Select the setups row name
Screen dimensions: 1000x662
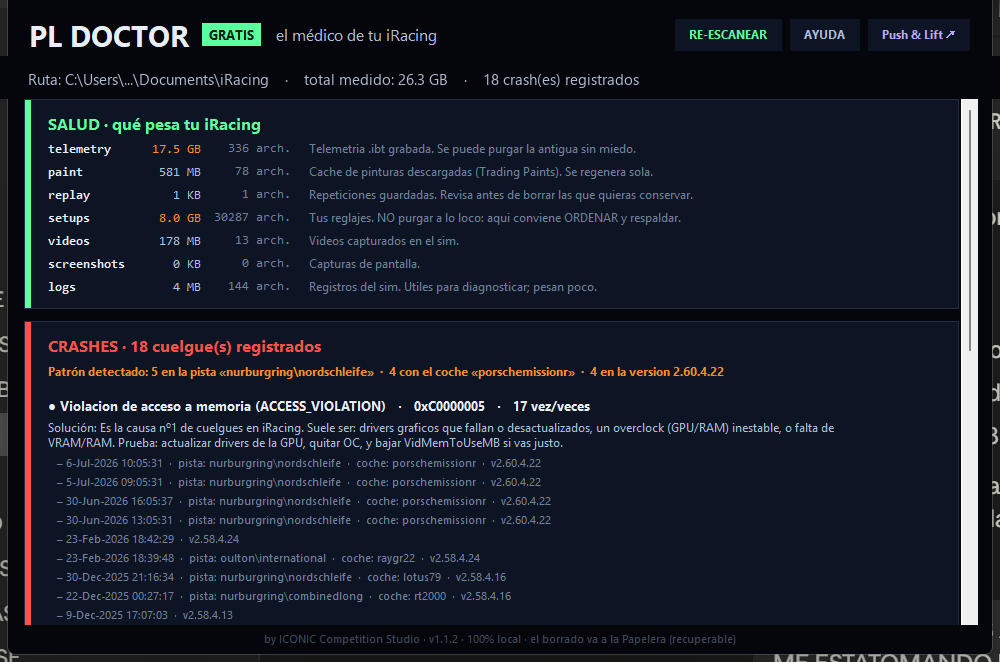pyautogui.click(x=69, y=218)
